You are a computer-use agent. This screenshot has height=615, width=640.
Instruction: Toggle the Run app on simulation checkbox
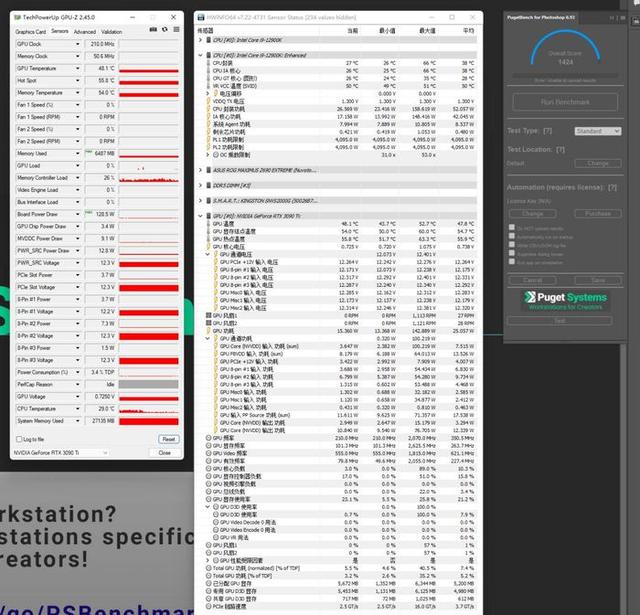point(512,263)
